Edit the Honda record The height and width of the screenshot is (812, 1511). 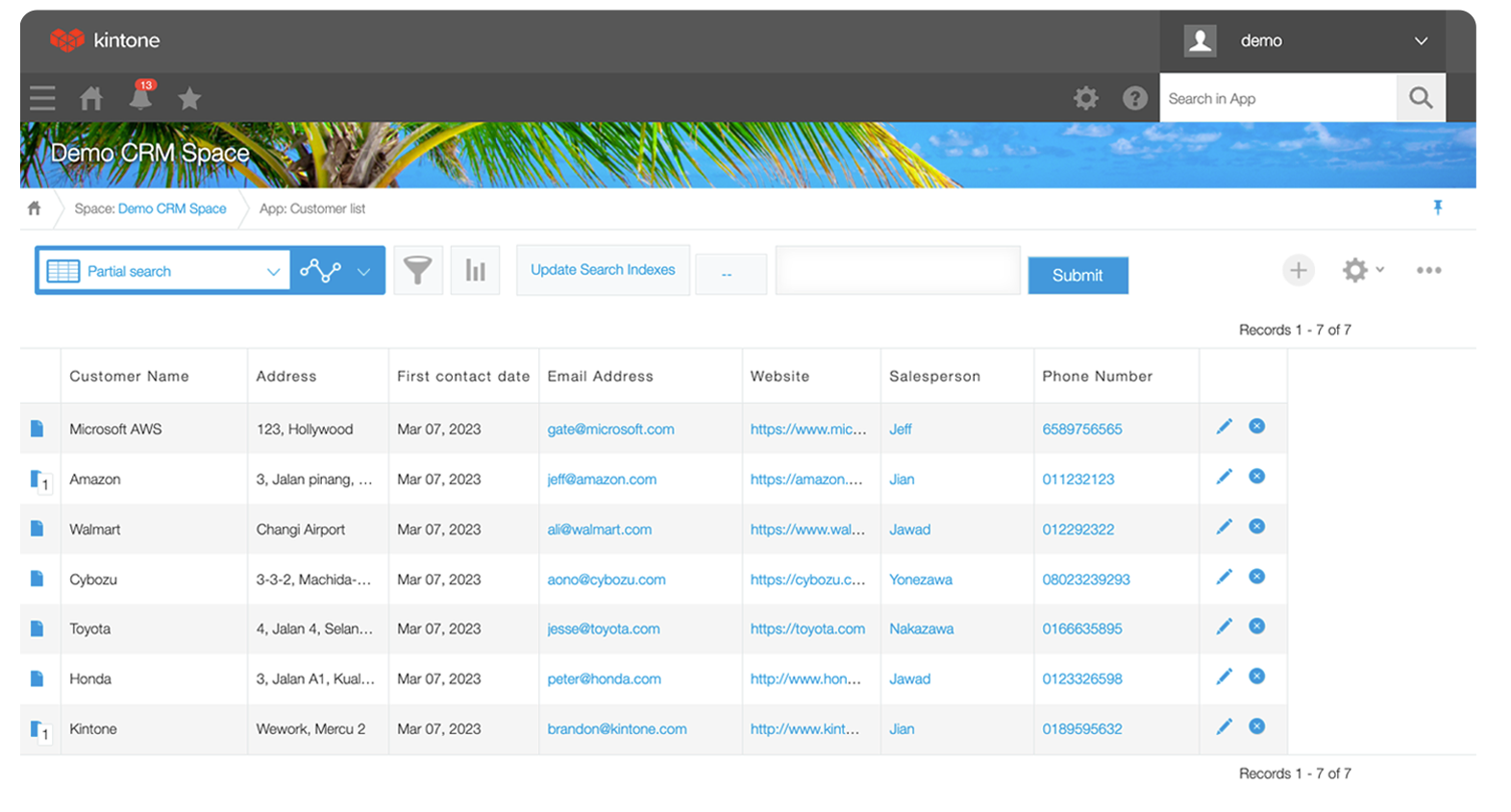1225,676
